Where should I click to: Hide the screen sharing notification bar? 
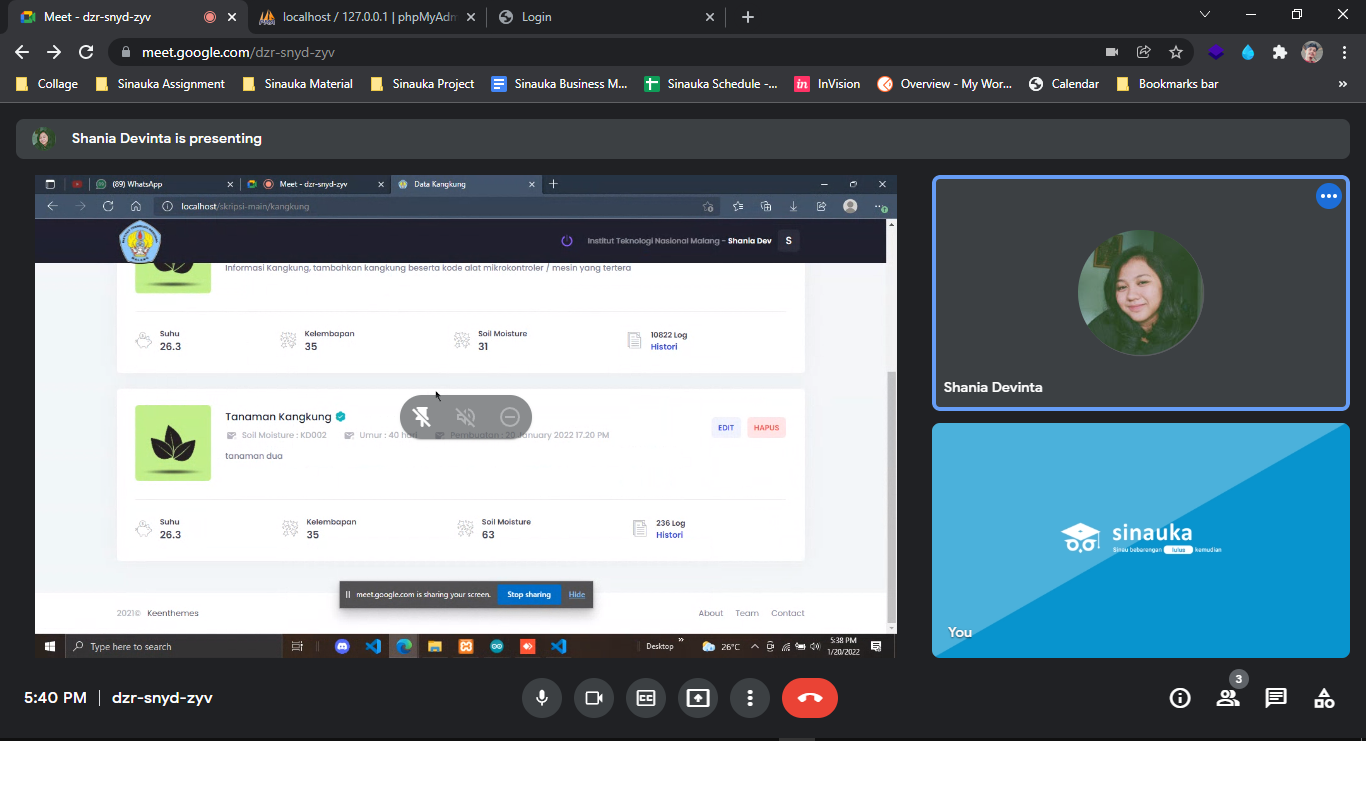click(x=577, y=594)
